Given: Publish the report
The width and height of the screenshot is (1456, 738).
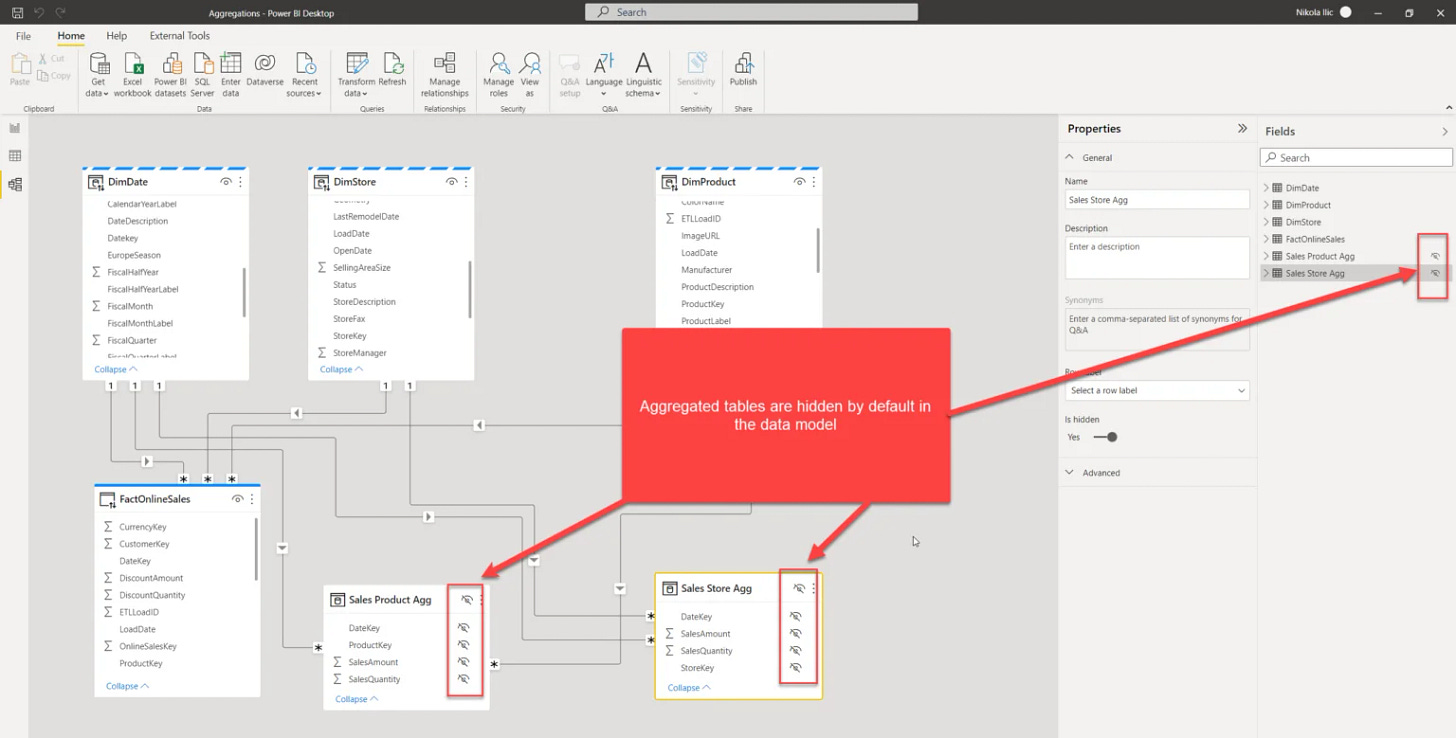Looking at the screenshot, I should point(743,69).
